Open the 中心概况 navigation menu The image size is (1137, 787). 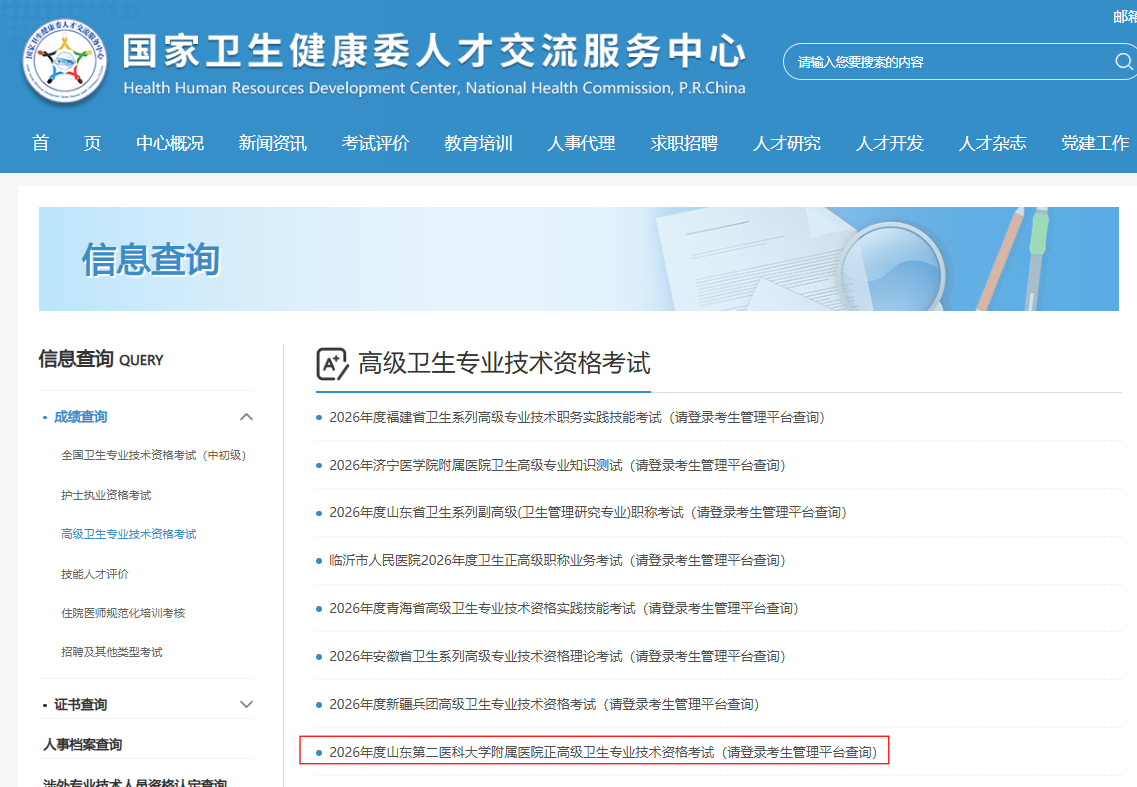pos(170,143)
